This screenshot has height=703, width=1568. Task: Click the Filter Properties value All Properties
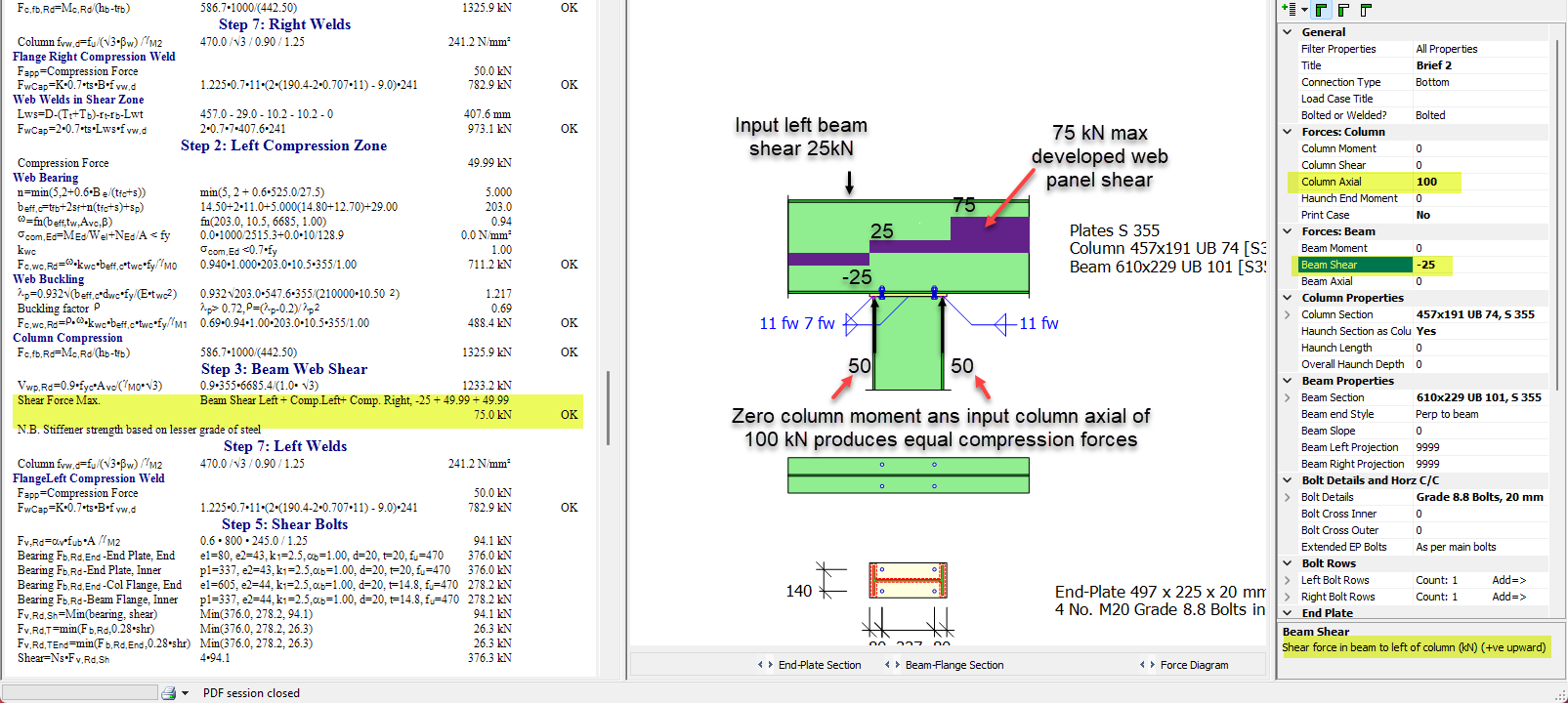[1446, 49]
